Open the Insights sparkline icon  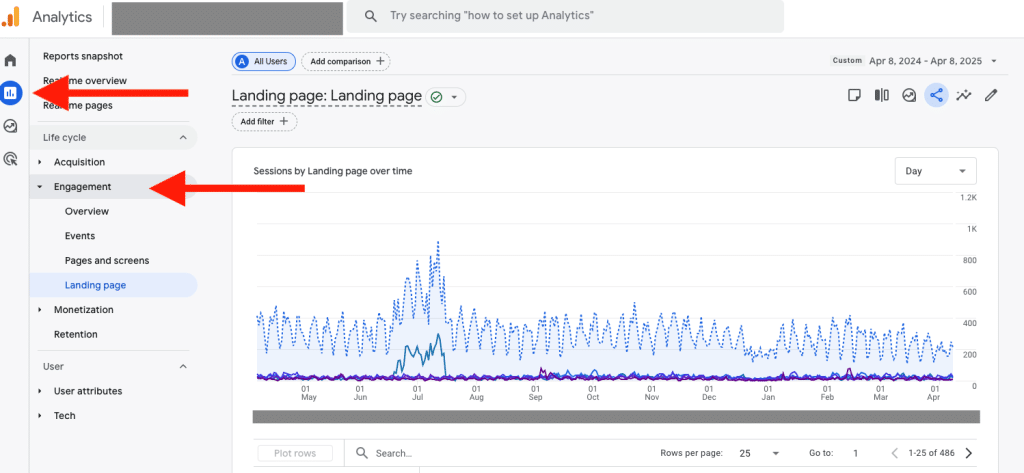coord(964,96)
